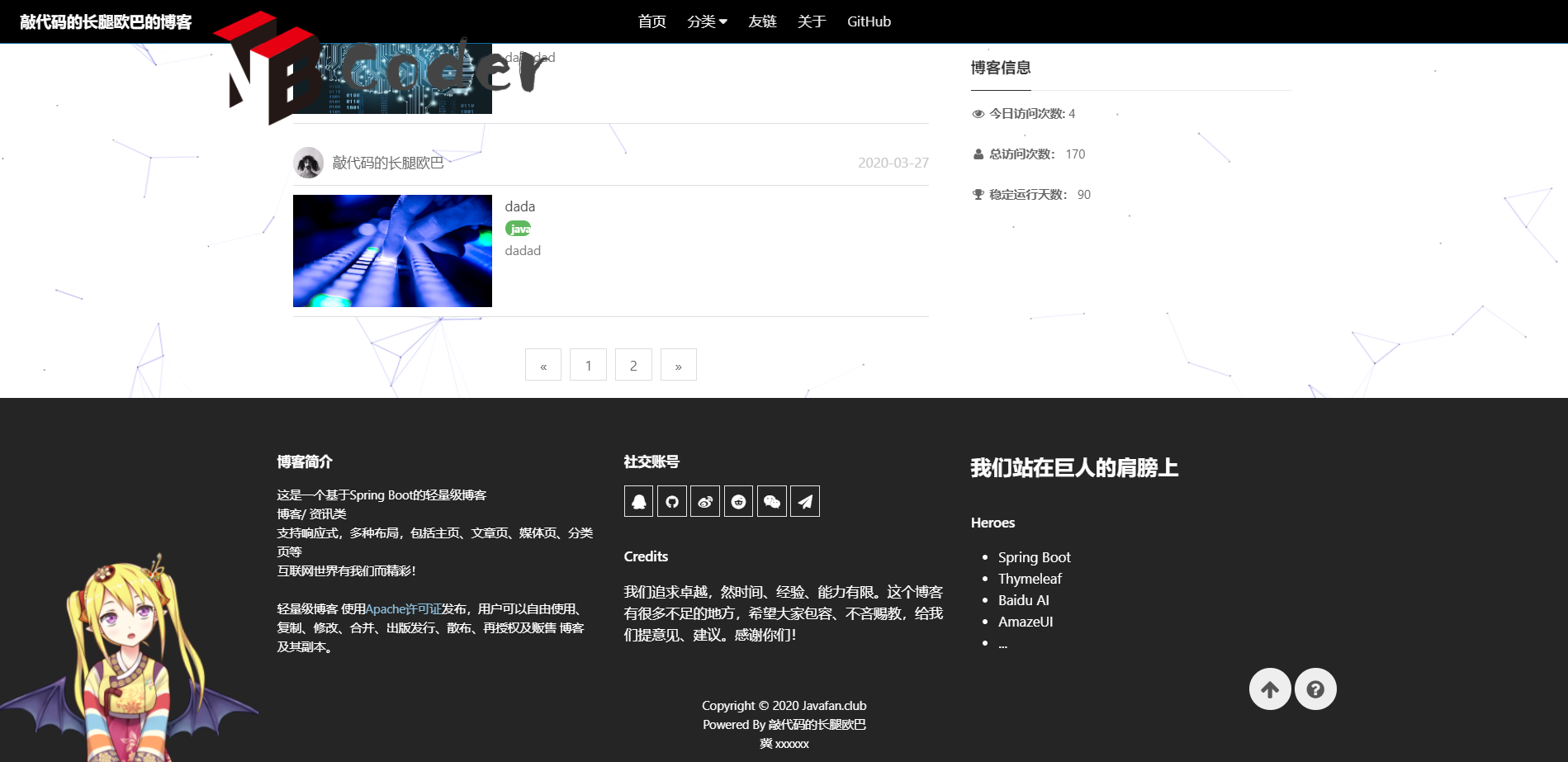Screen dimensions: 1568x762
Task: Go to 首页 in the navigation bar
Action: point(652,21)
